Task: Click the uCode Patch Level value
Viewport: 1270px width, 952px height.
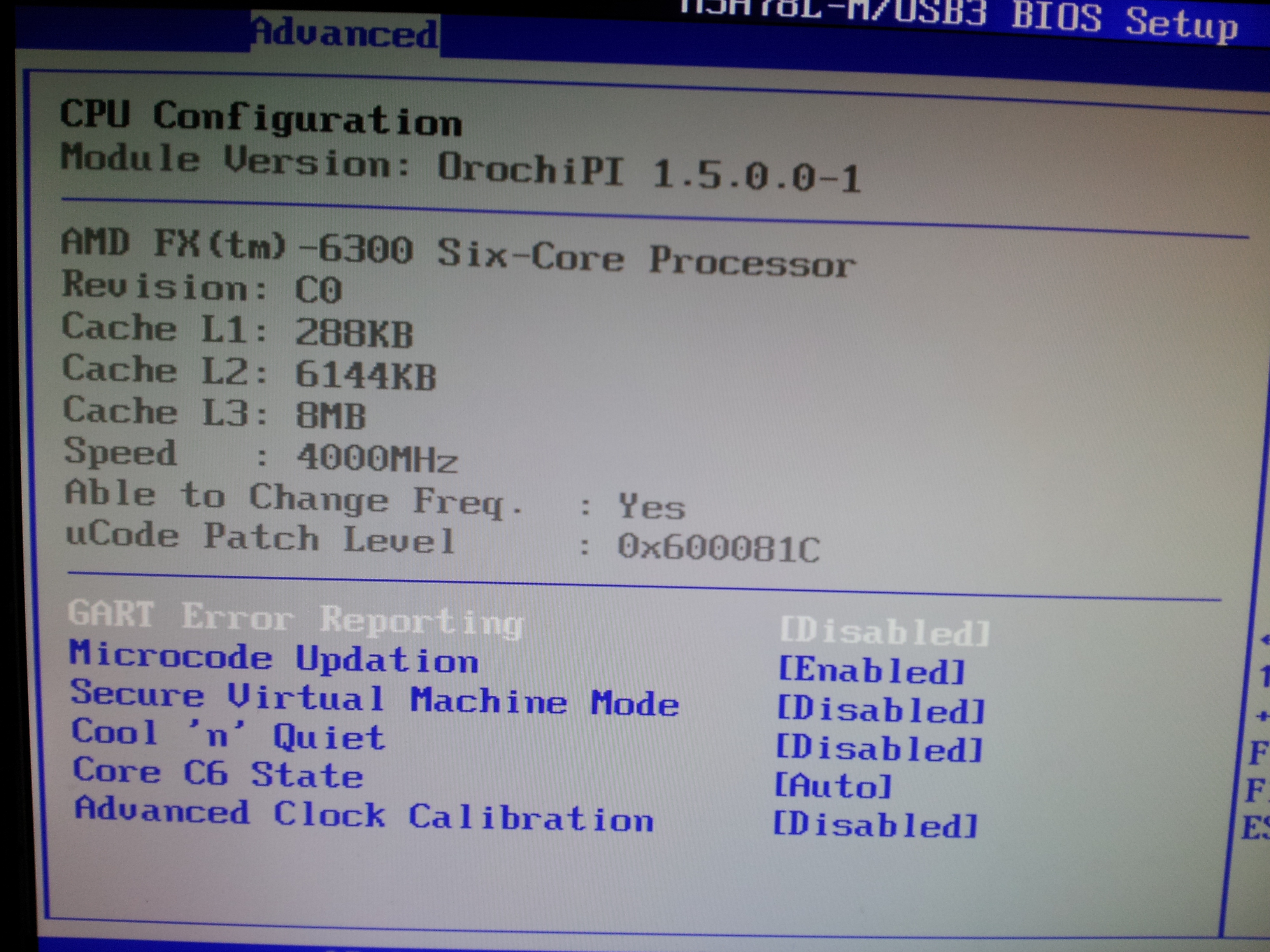Action: click(718, 548)
